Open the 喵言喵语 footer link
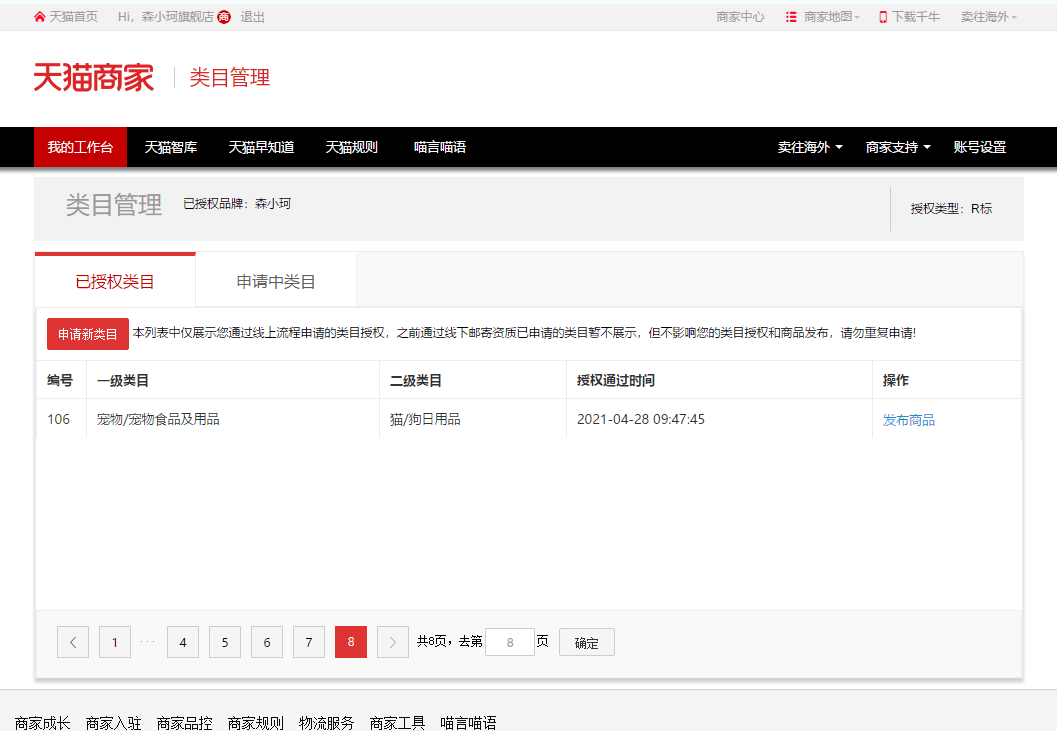This screenshot has width=1057, height=731. (x=469, y=723)
